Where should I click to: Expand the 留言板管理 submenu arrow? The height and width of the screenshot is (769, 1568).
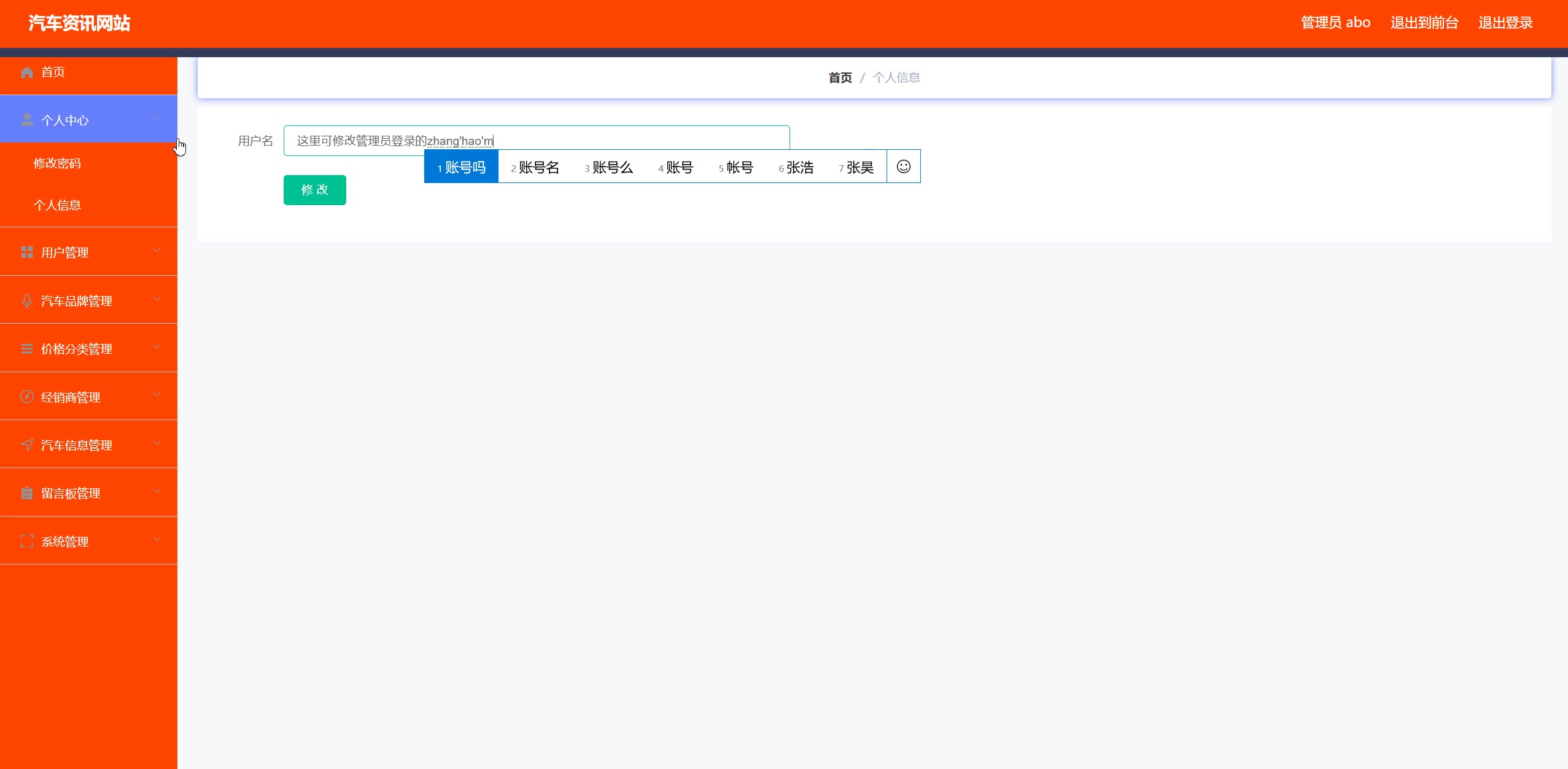pos(157,491)
